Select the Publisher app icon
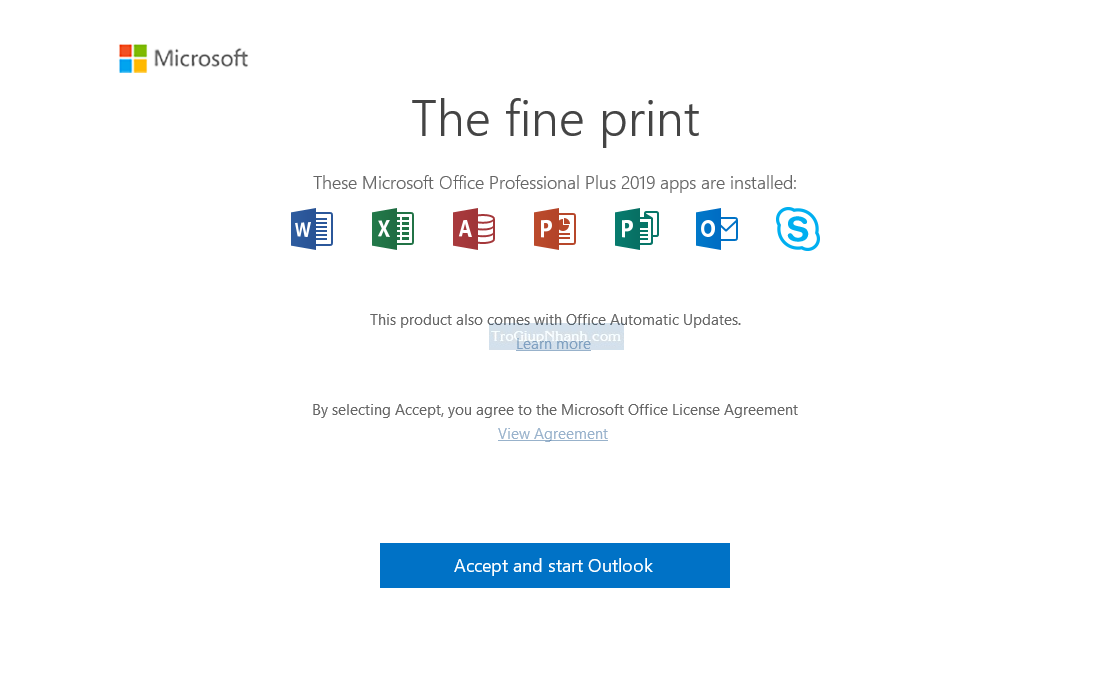This screenshot has height=674, width=1114. [636, 229]
